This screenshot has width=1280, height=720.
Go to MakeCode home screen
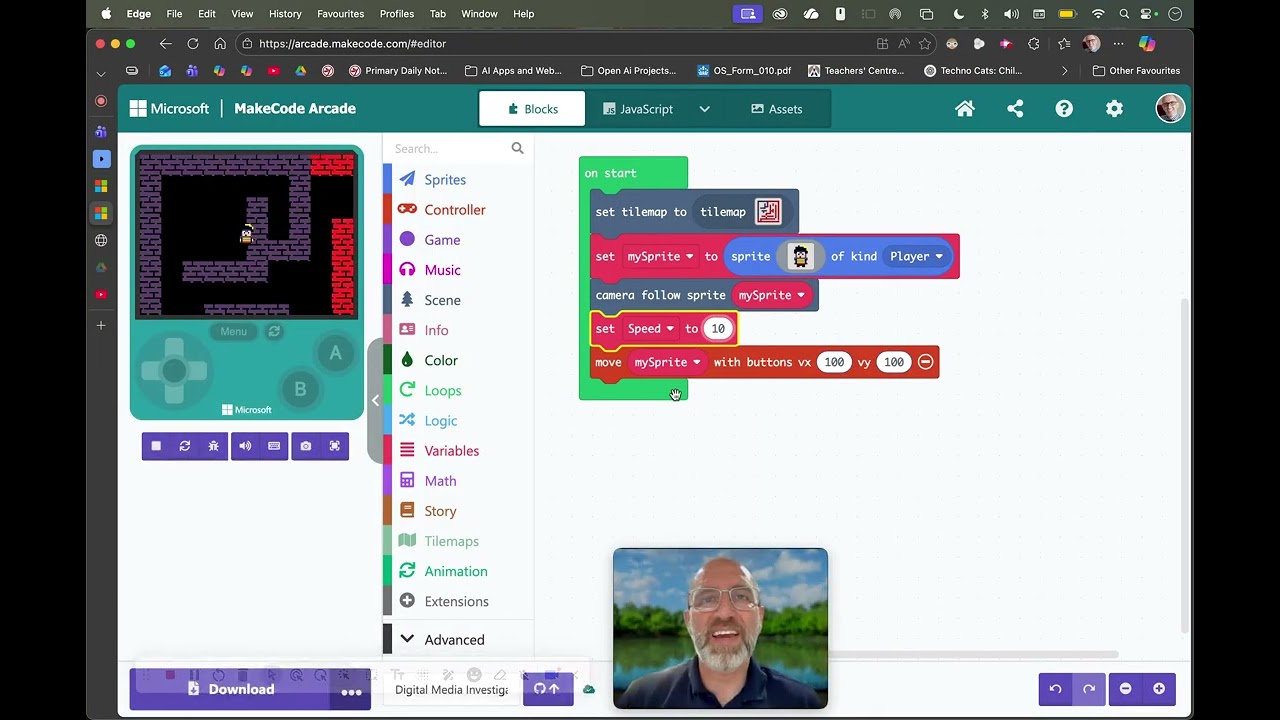(x=965, y=109)
